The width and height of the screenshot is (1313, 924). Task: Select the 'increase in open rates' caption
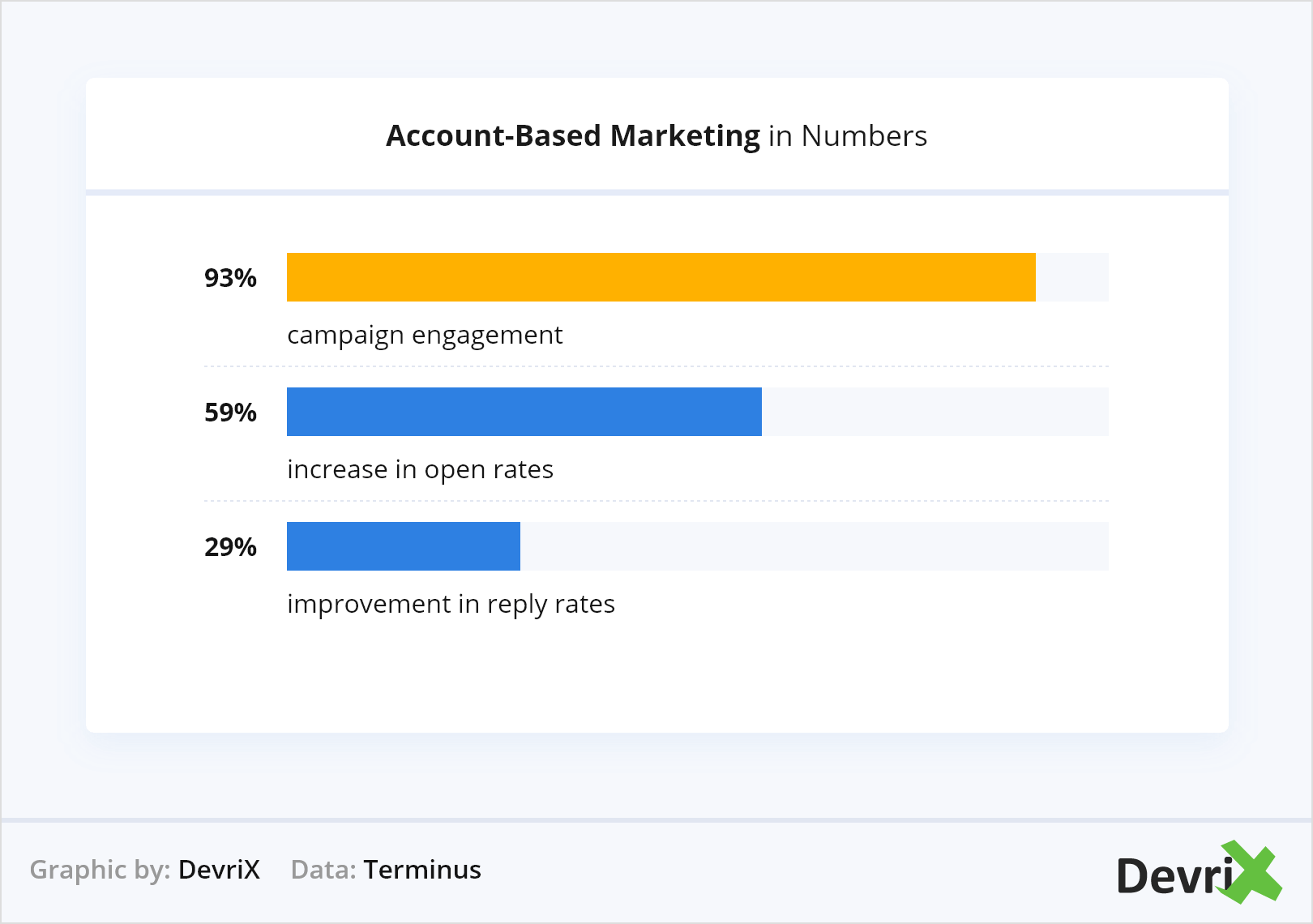[x=420, y=469]
